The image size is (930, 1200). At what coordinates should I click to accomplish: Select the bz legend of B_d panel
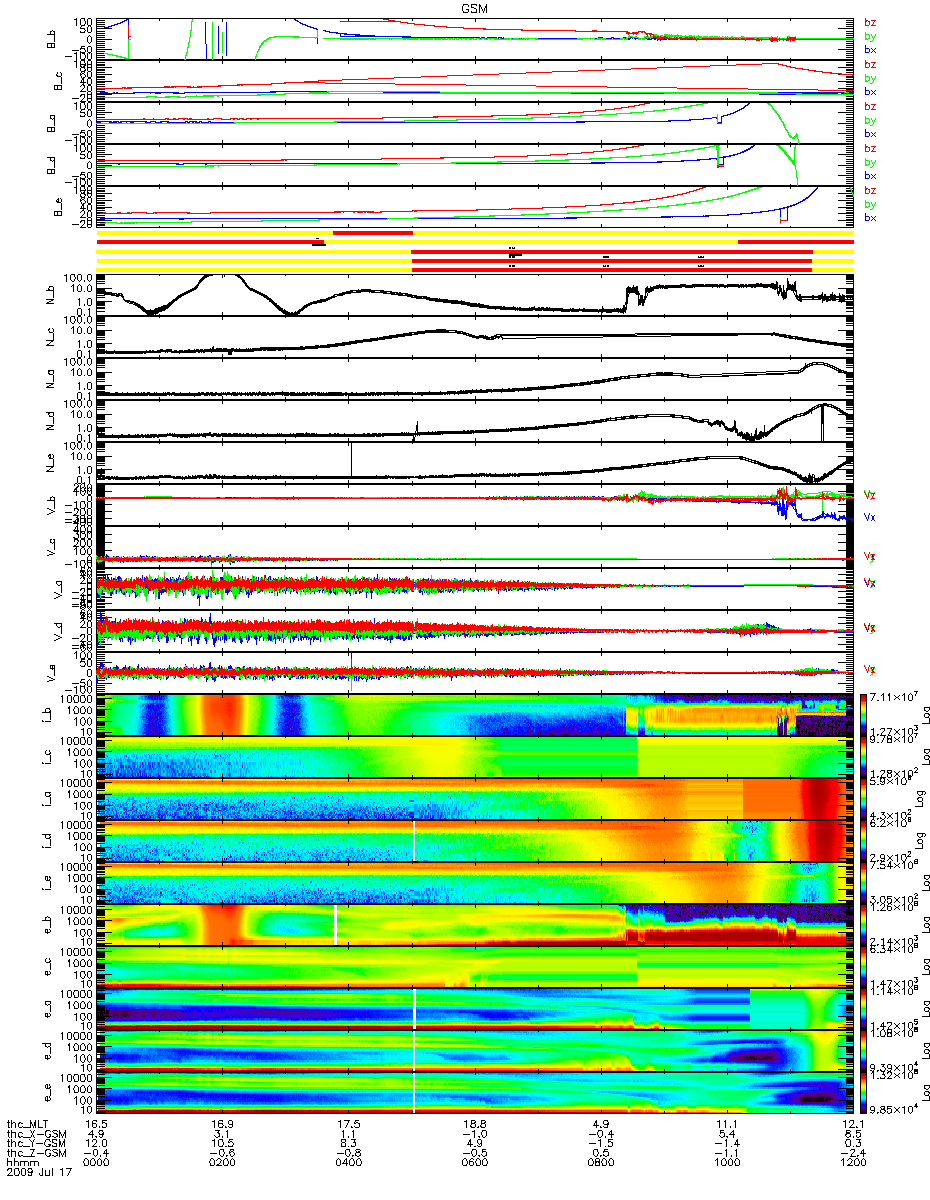coord(870,149)
